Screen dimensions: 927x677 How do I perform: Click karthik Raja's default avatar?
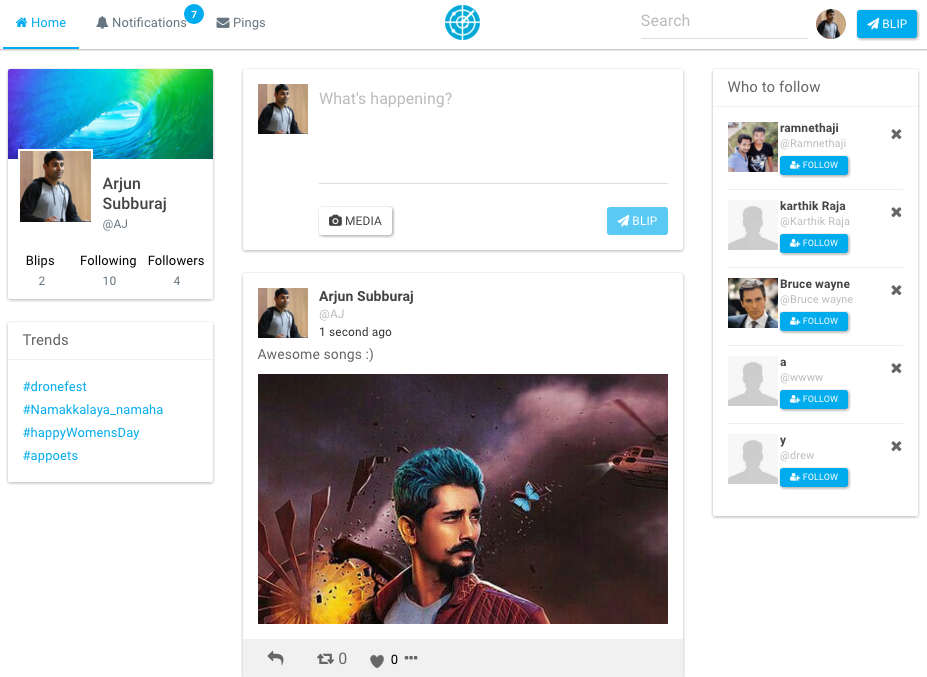click(753, 225)
